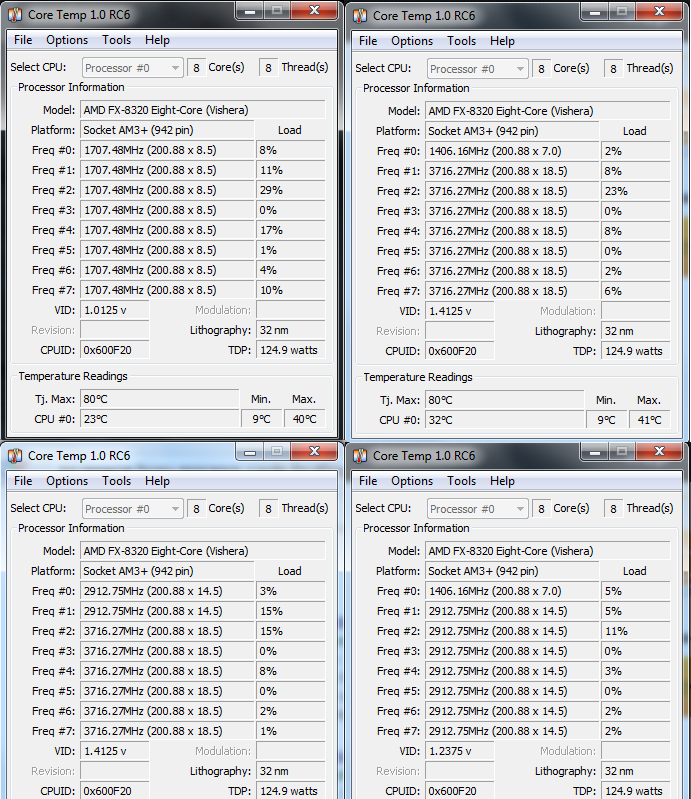Image resolution: width=691 pixels, height=799 pixels.
Task: Expand Processor #0 dropdown in bottom-right window
Action: coord(477,509)
